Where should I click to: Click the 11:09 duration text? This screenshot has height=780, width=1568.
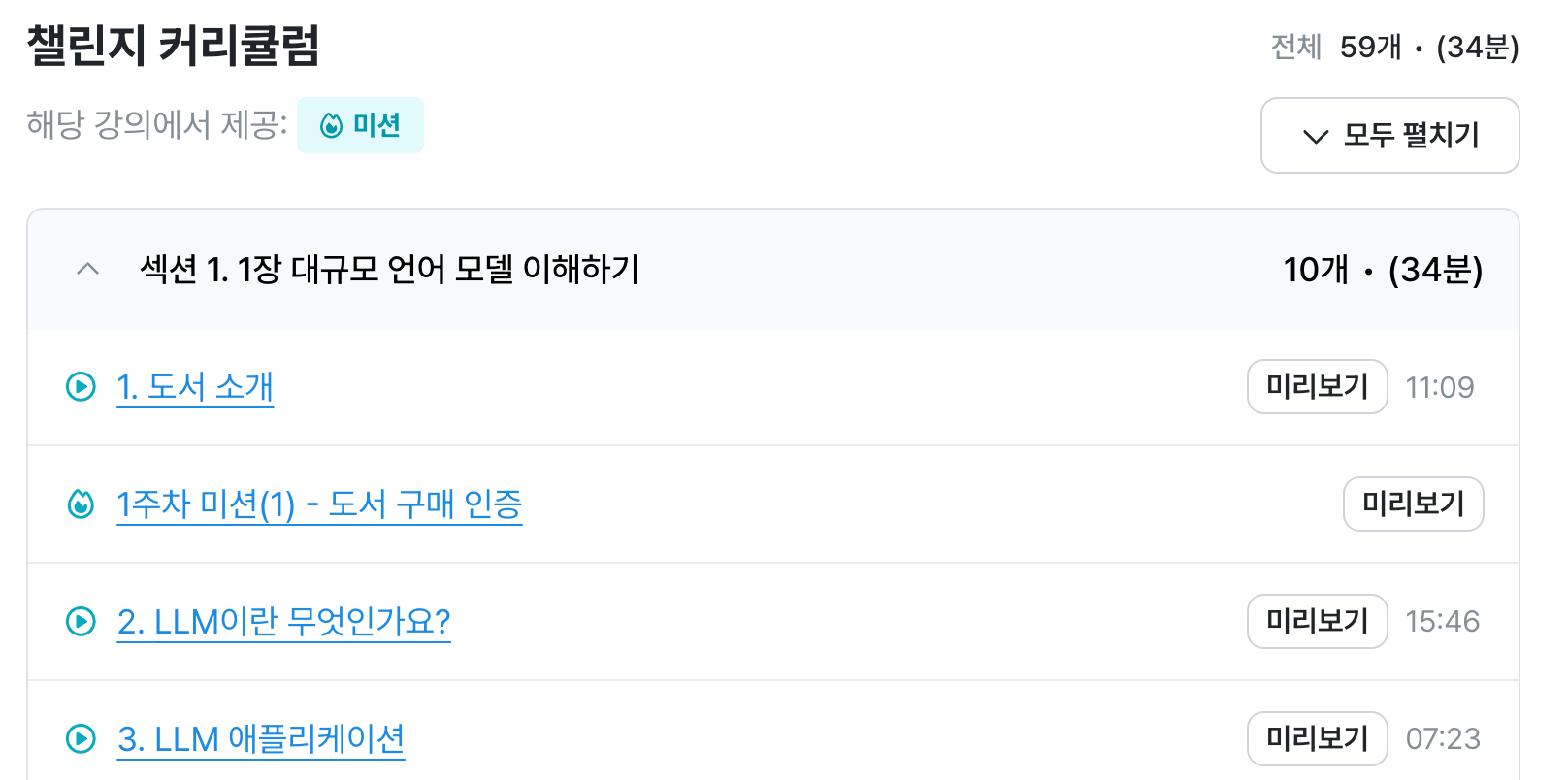[x=1439, y=387]
